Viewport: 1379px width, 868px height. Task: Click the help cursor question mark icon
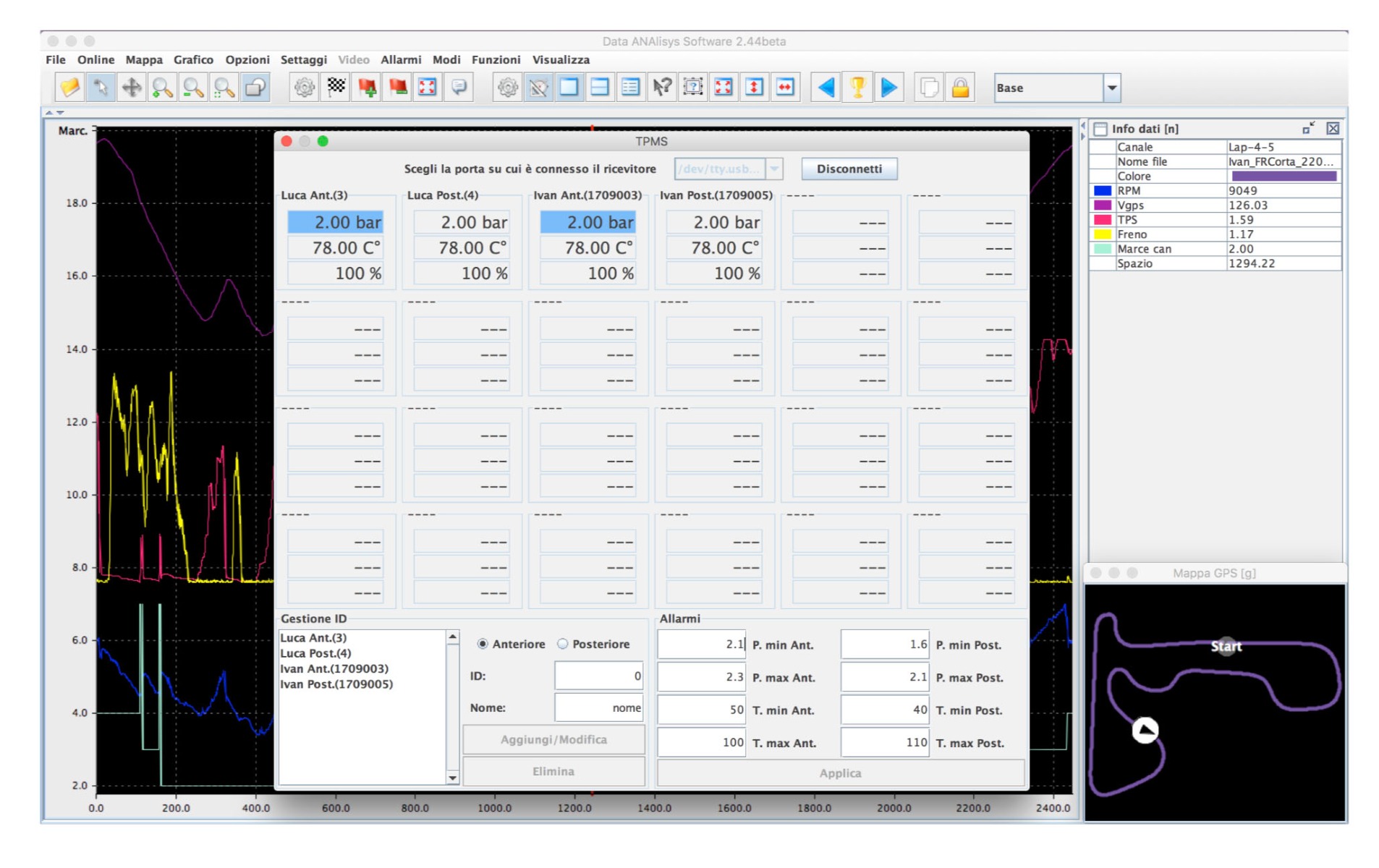661,88
